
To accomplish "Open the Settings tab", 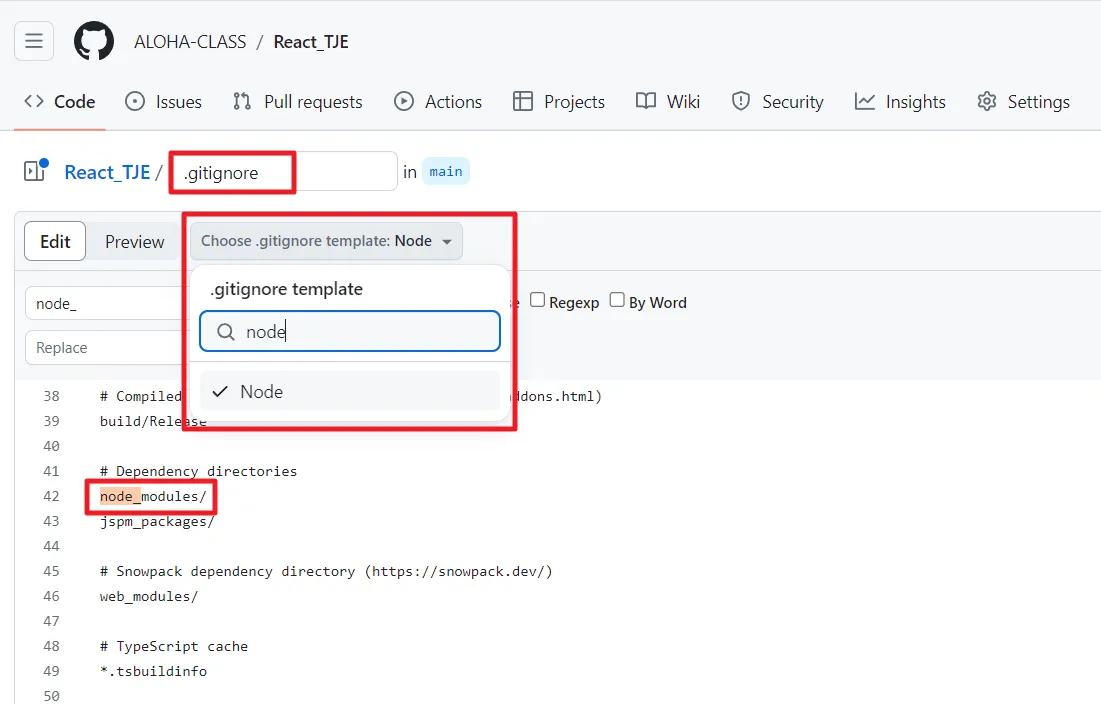I will [1024, 102].
